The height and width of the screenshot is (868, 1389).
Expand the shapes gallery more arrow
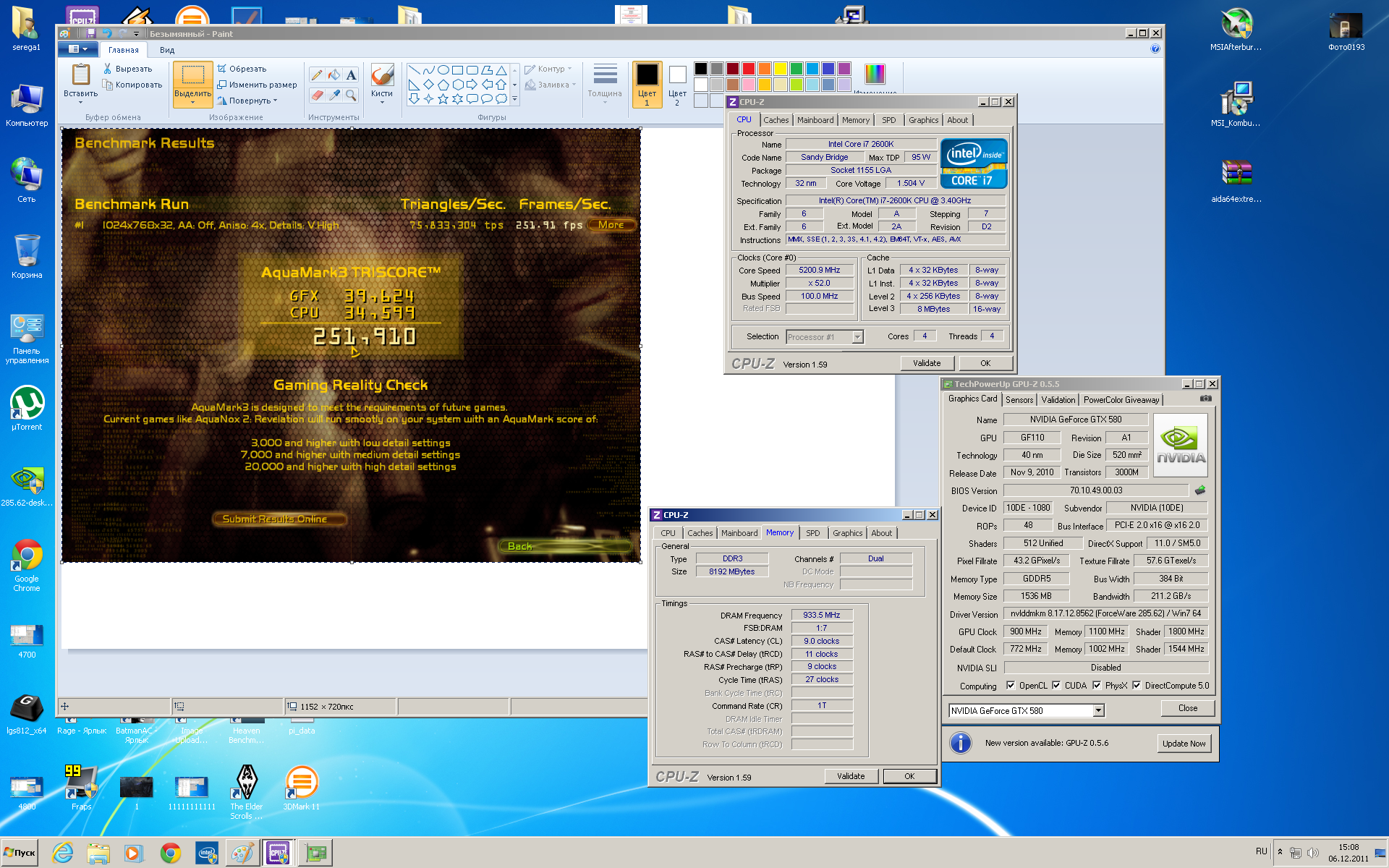(514, 99)
